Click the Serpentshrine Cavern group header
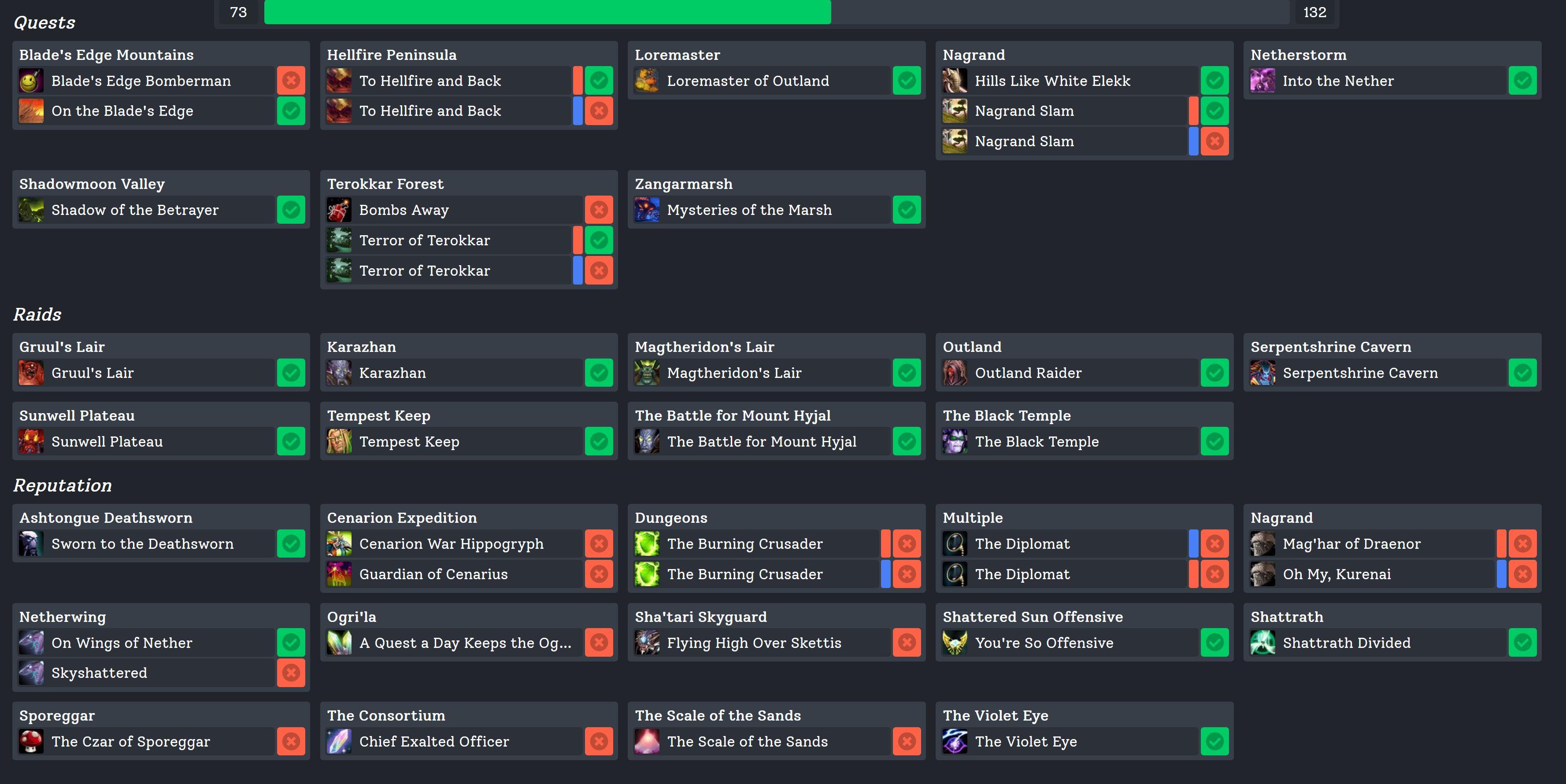 click(1330, 347)
